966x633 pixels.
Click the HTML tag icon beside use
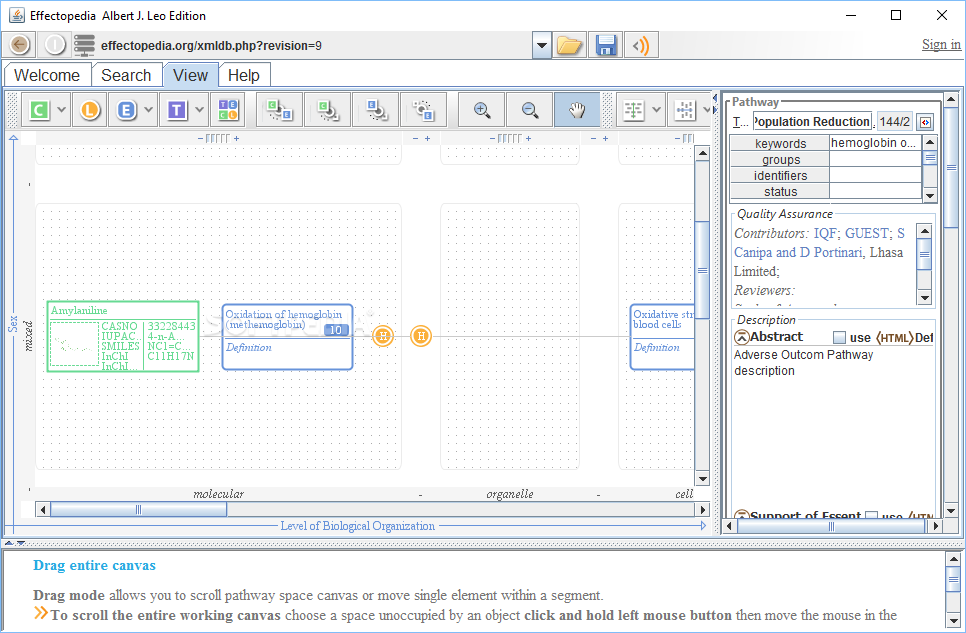coord(894,338)
